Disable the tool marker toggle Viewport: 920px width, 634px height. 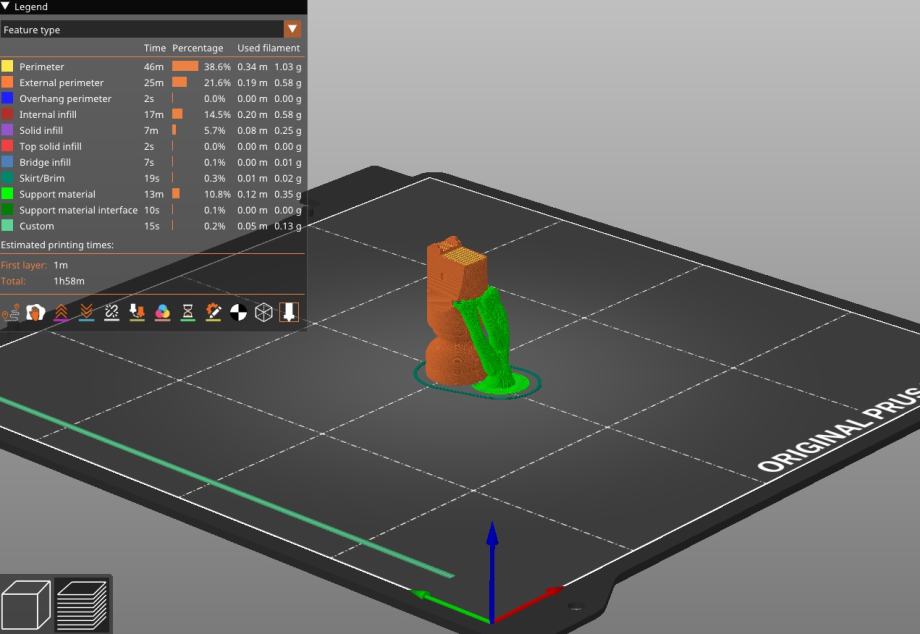click(x=289, y=313)
